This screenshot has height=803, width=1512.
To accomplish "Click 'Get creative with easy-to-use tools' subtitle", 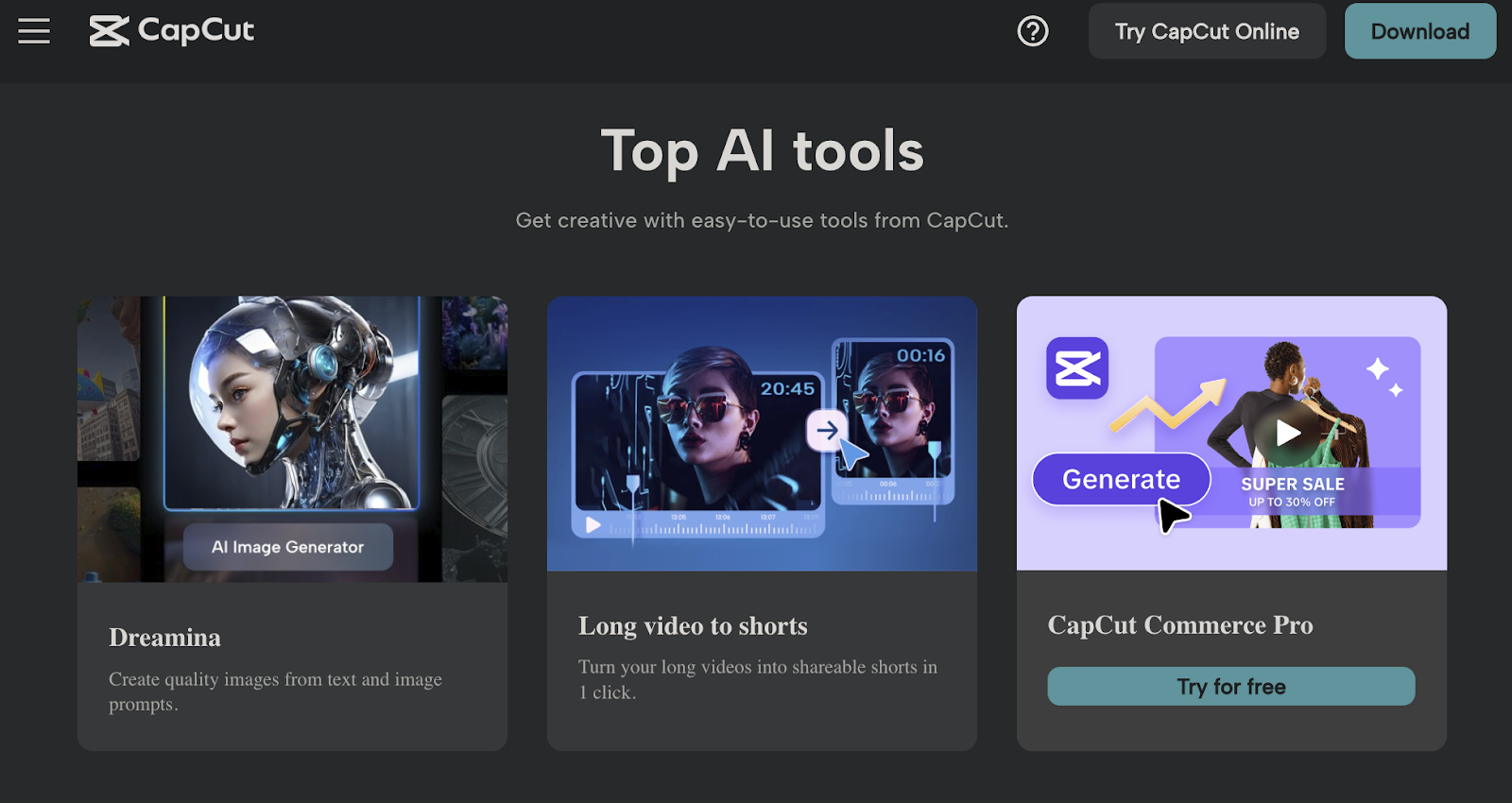I will click(762, 220).
